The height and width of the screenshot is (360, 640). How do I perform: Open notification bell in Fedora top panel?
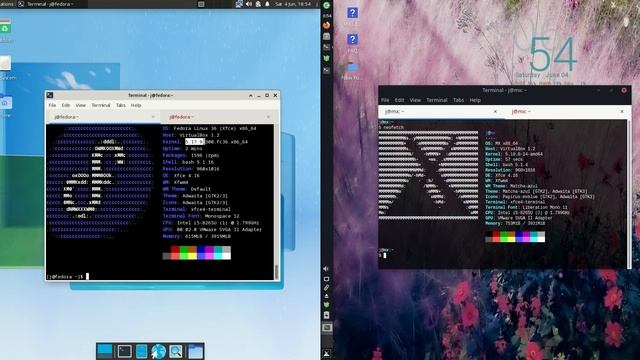pyautogui.click(x=267, y=4)
